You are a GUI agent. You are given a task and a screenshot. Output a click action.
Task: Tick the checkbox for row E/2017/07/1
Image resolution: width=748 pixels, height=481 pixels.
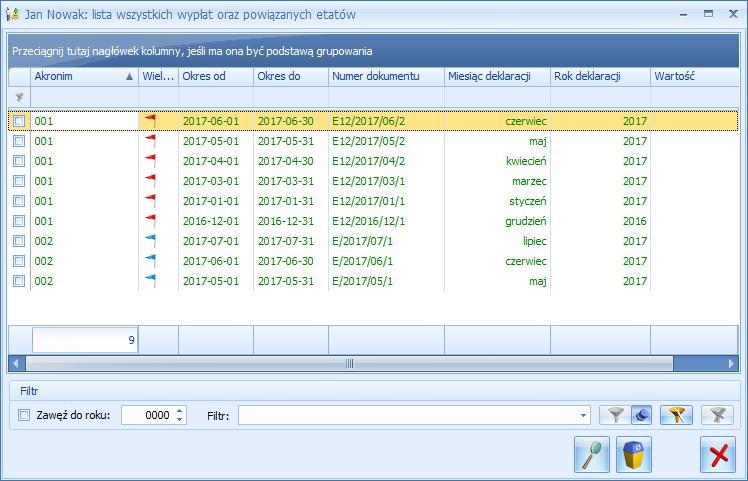coord(19,241)
